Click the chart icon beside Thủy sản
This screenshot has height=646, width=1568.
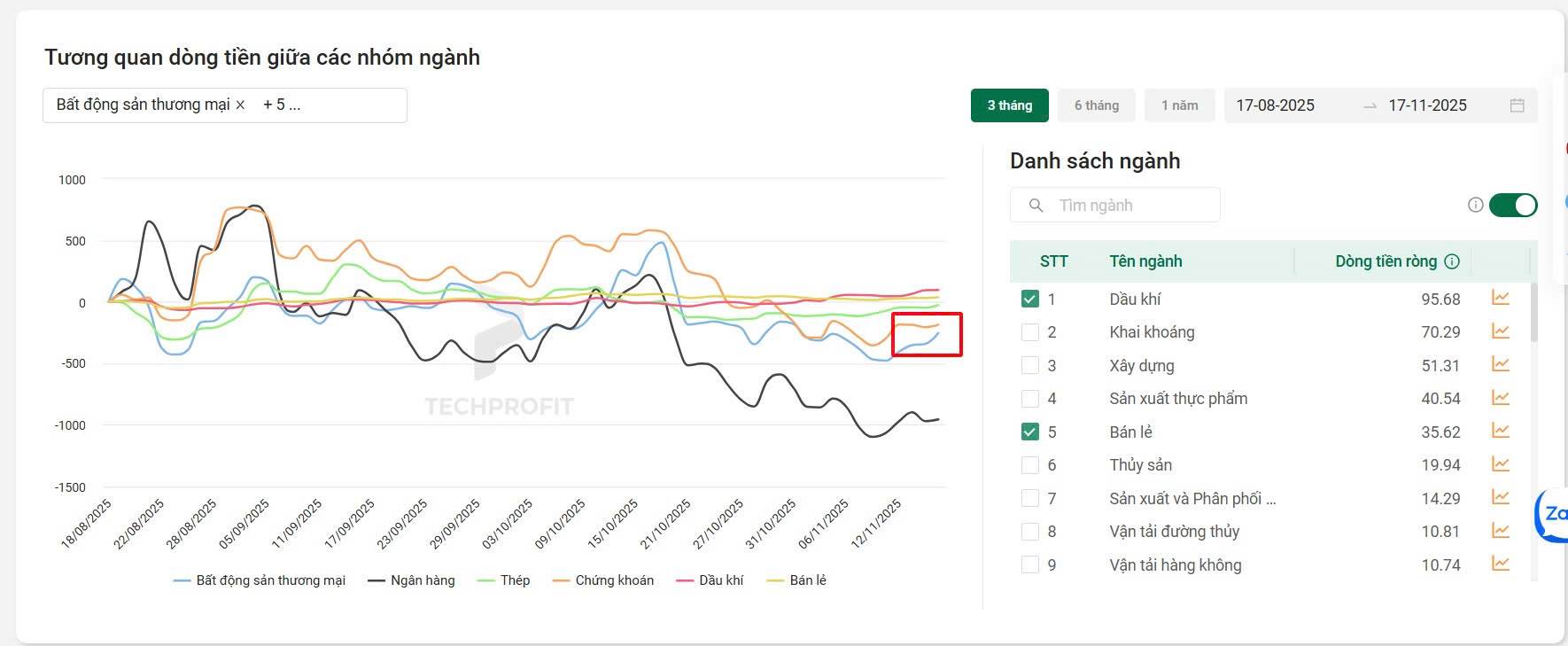click(x=1500, y=464)
